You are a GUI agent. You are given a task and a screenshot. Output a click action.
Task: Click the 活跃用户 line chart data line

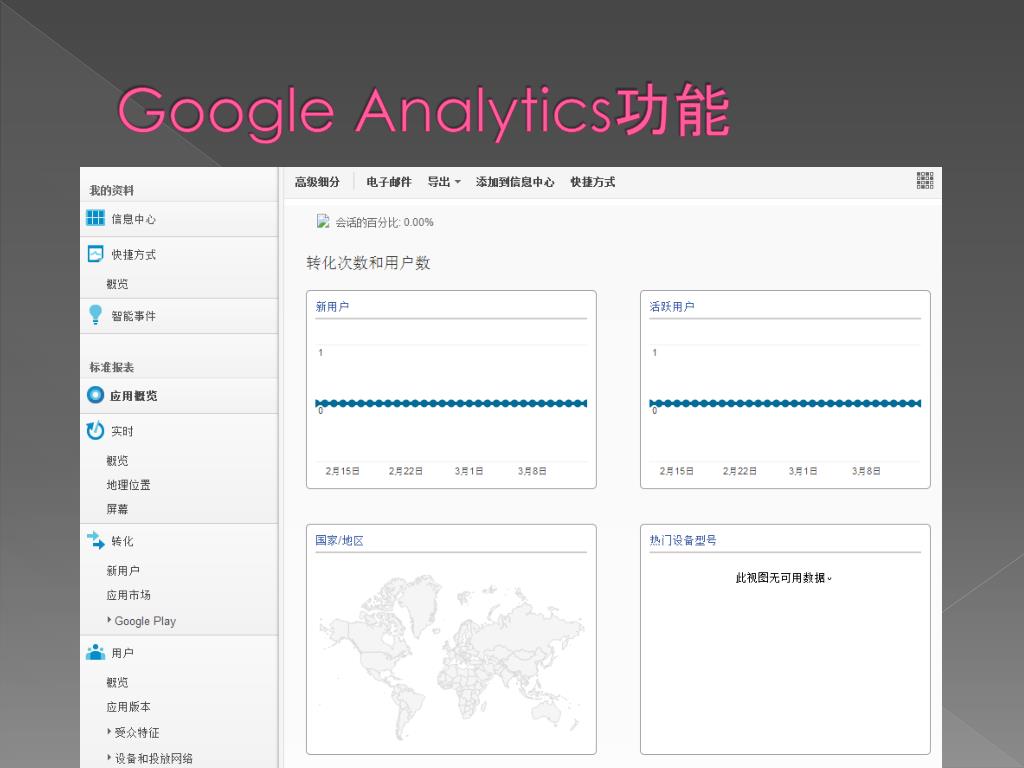click(785, 403)
